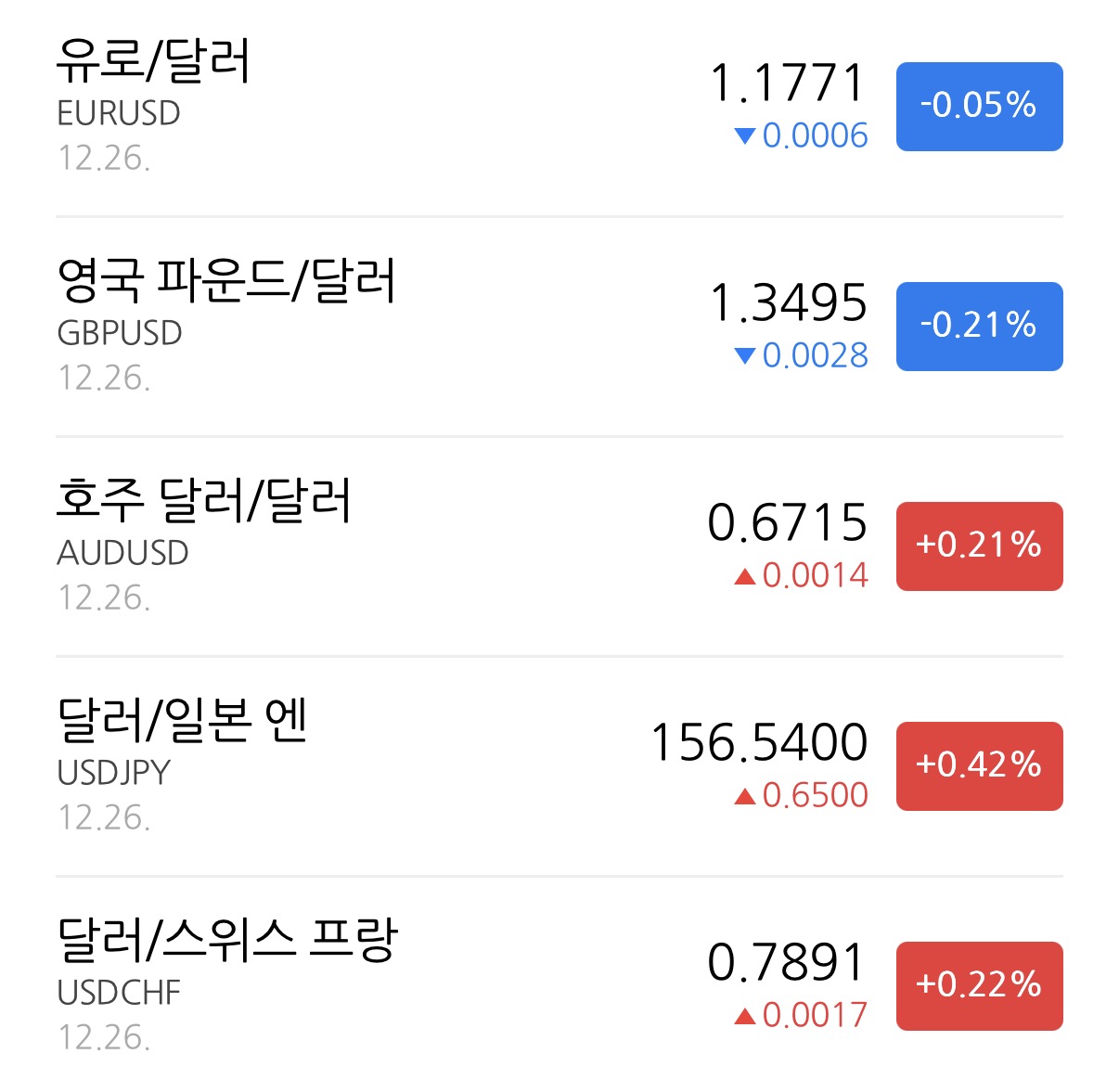Image resolution: width=1119 pixels, height=1092 pixels.
Task: Tap the GBPUSD -0.21% blue badge
Action: tap(979, 326)
